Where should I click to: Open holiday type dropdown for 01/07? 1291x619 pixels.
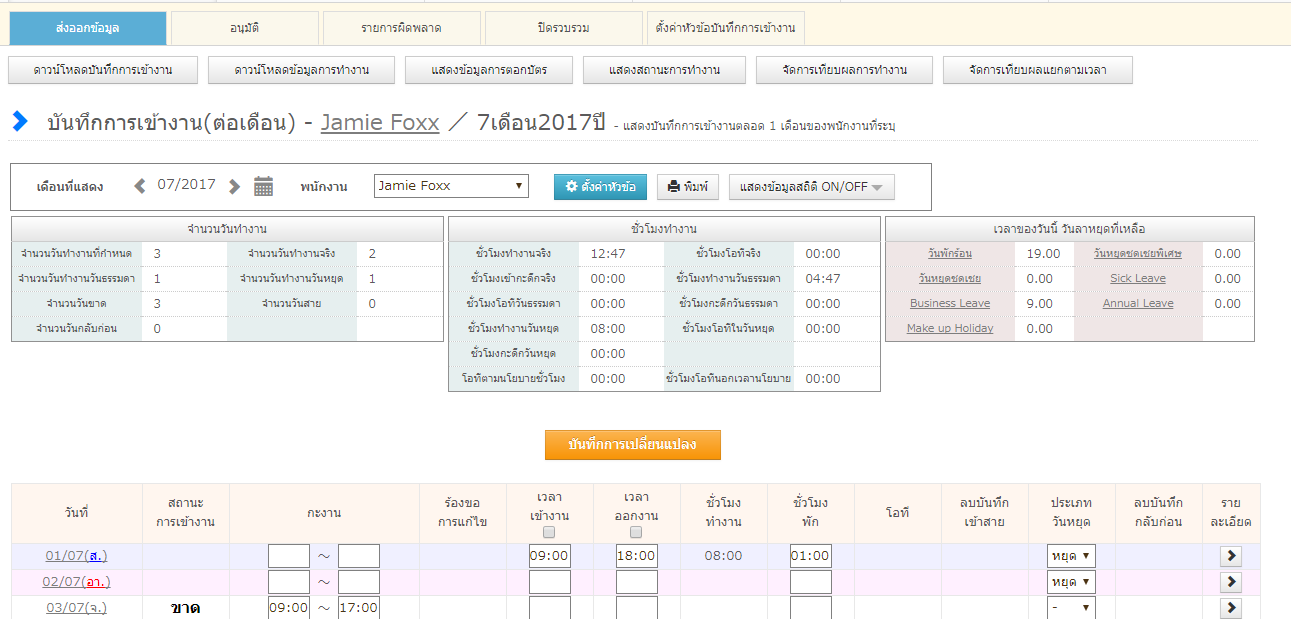[1071, 556]
